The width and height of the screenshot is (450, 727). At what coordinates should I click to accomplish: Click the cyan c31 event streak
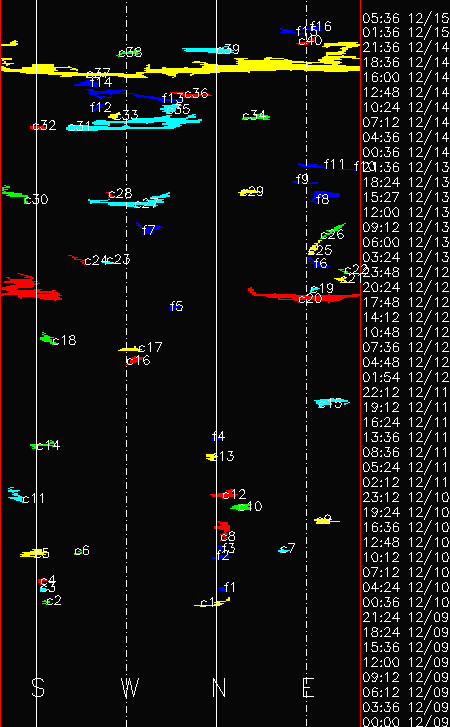pyautogui.click(x=134, y=123)
